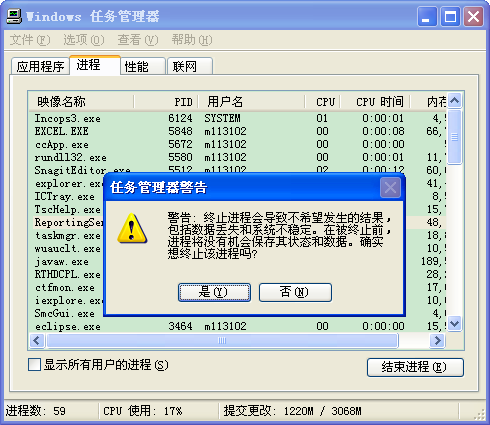The width and height of the screenshot is (490, 425).
Task: Sort by CPU column header
Action: coord(323,102)
